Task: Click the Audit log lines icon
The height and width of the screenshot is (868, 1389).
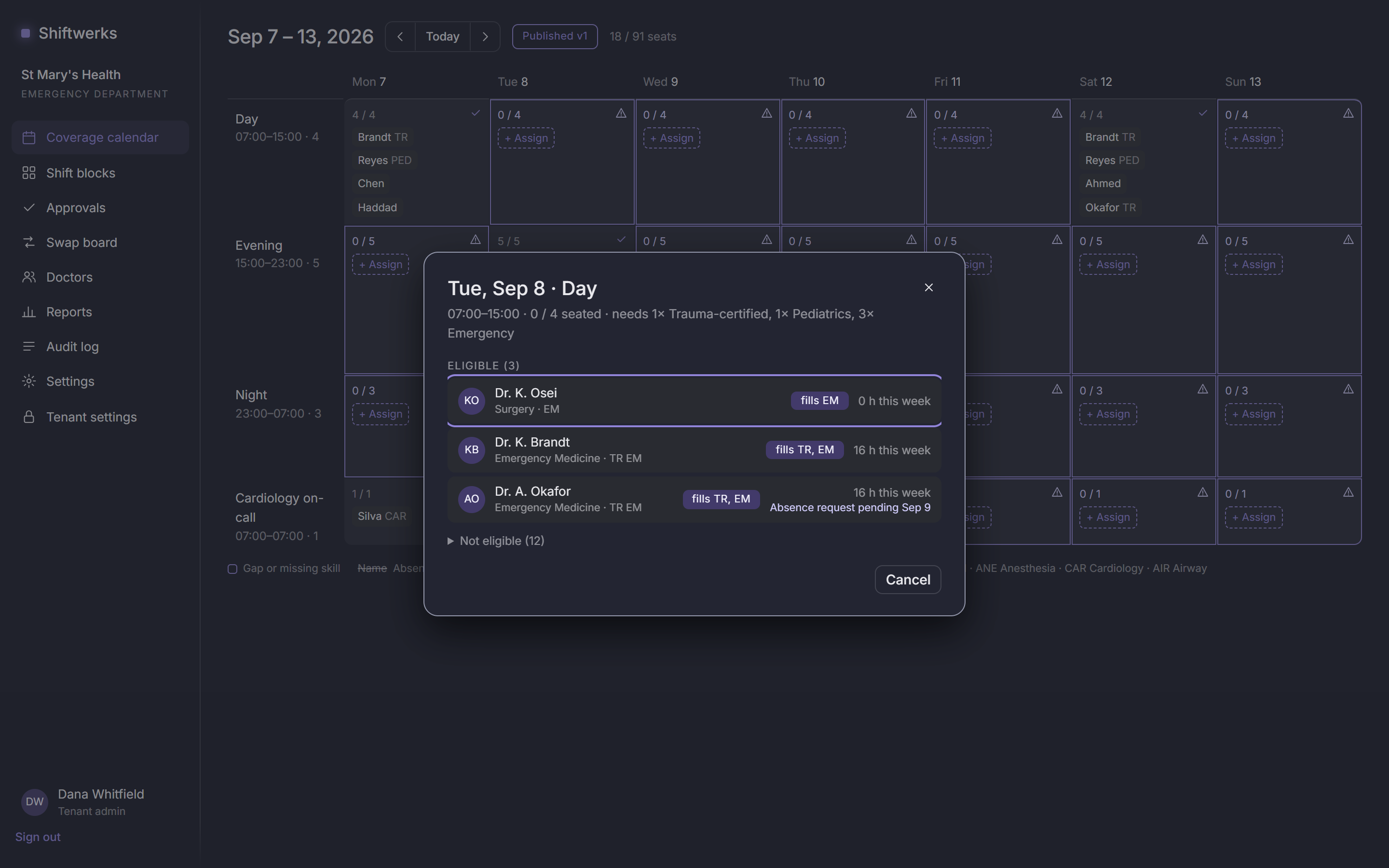Action: (29, 347)
